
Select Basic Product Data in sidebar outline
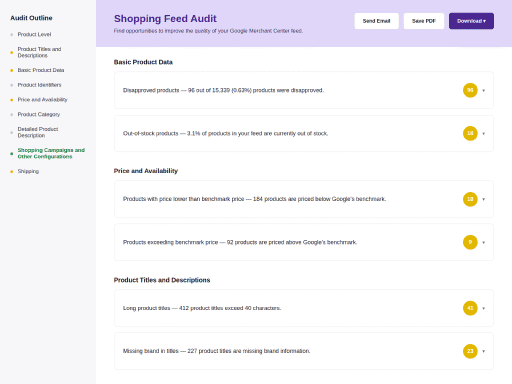[41, 70]
